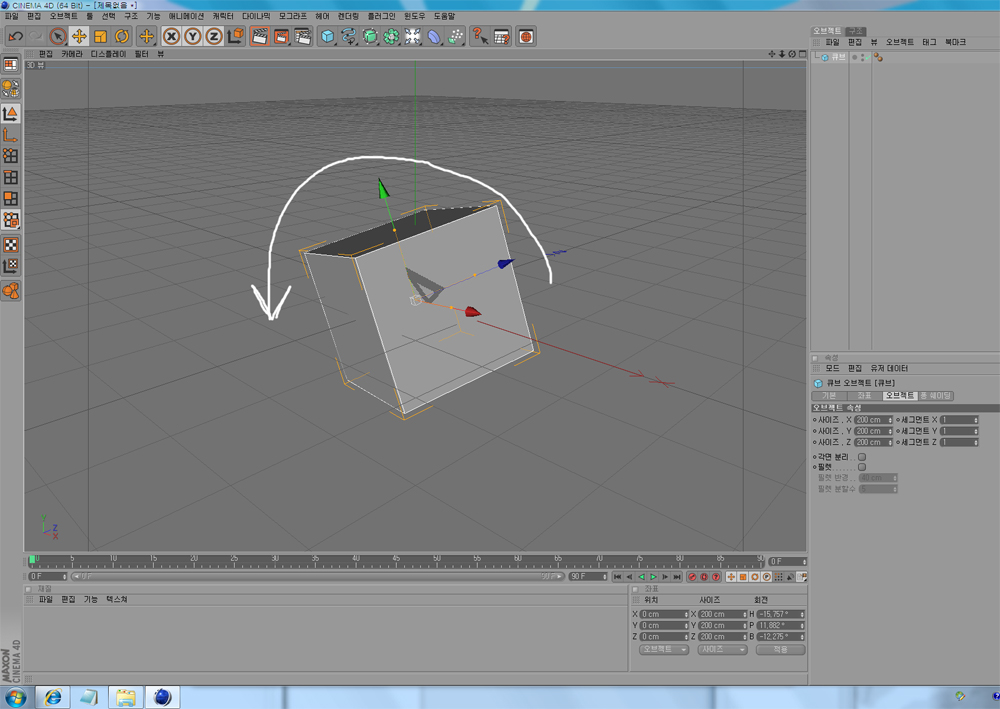1000x709 pixels.
Task: Open the viewport 디스플레이 menu
Action: (108, 54)
